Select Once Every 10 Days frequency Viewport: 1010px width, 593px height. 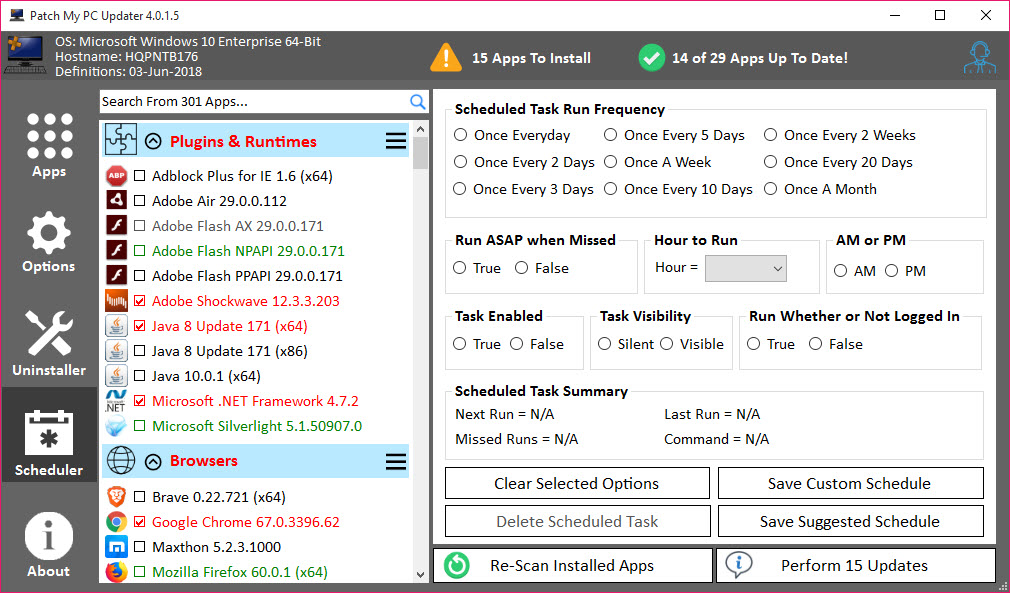coord(611,189)
